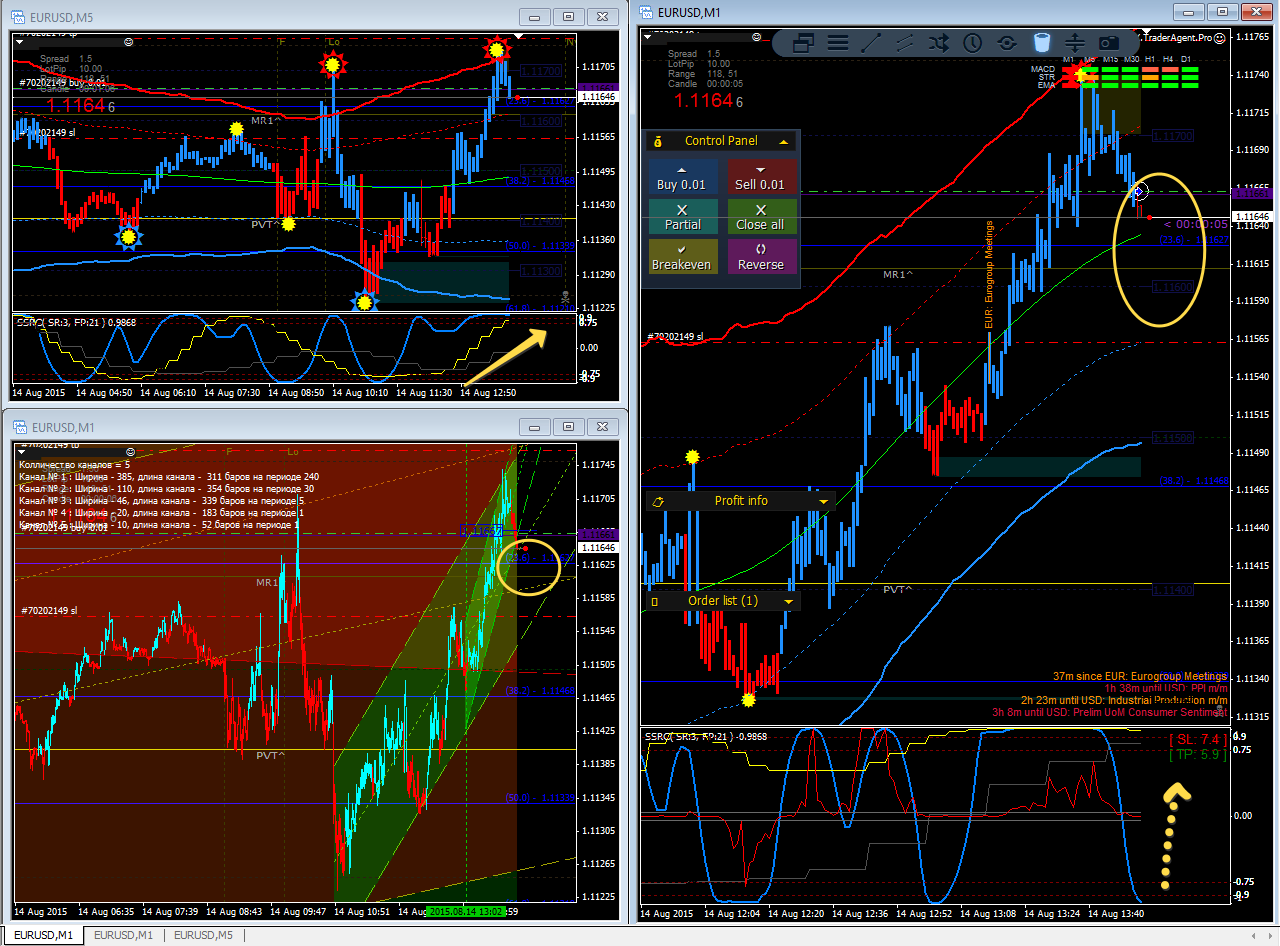Image resolution: width=1280 pixels, height=946 pixels.
Task: Click the Reverse button
Action: tap(760, 256)
